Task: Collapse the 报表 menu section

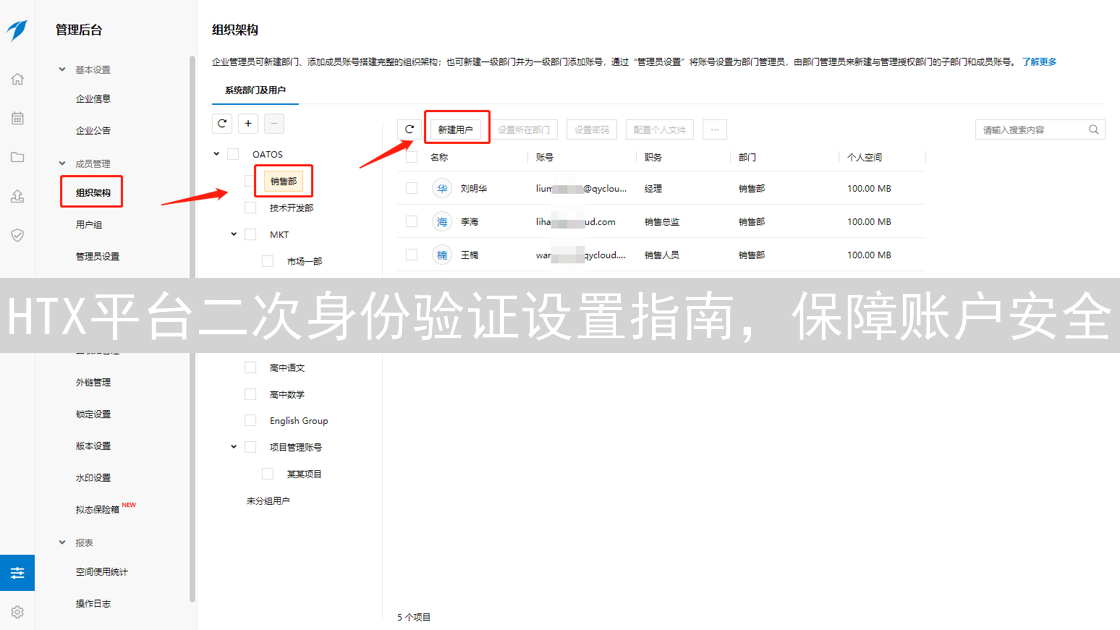Action: [x=62, y=543]
